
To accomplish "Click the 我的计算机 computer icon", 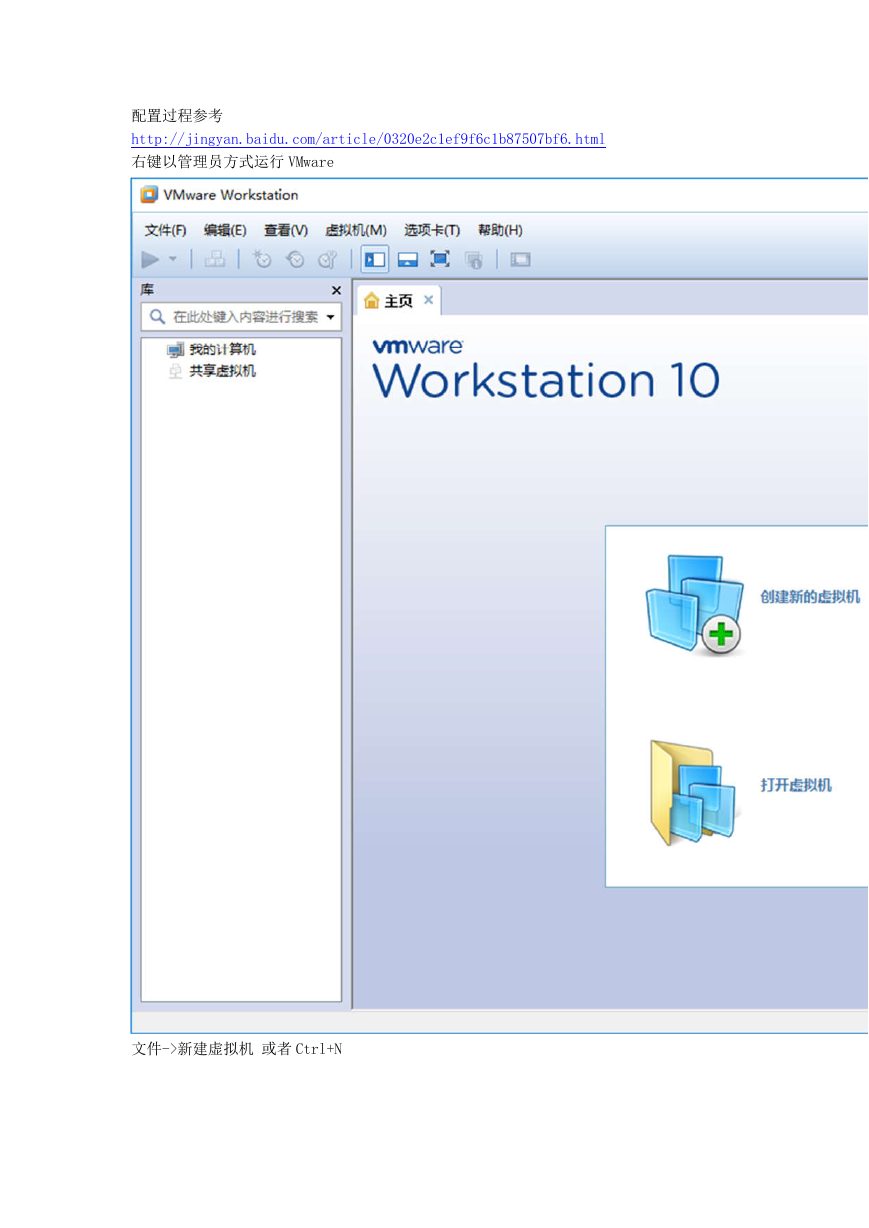I will (175, 350).
